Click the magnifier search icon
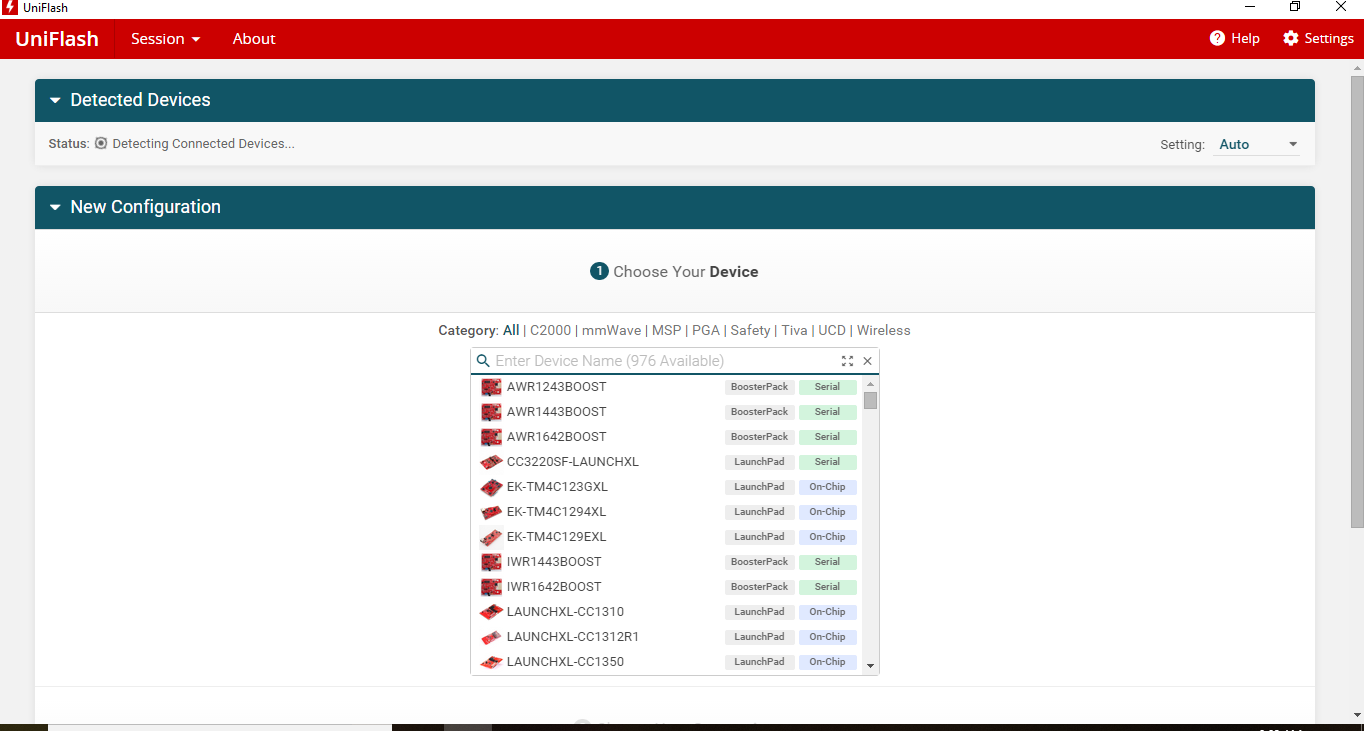The height and width of the screenshot is (731, 1364). click(483, 361)
